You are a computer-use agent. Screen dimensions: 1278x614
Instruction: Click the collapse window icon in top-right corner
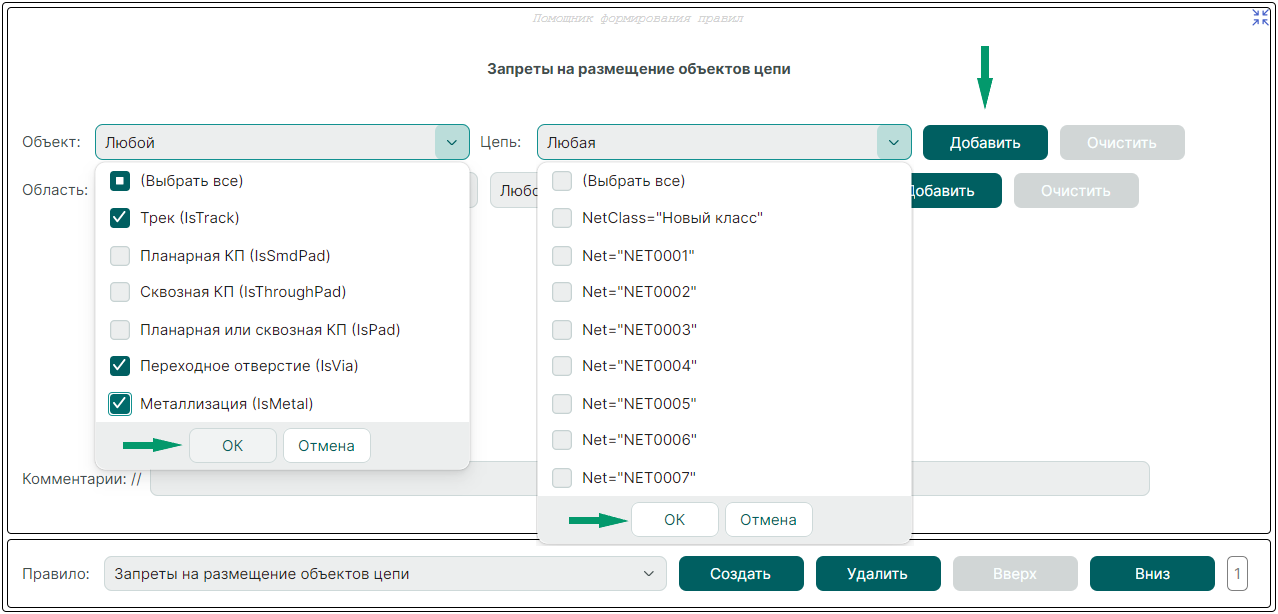click(x=1260, y=17)
